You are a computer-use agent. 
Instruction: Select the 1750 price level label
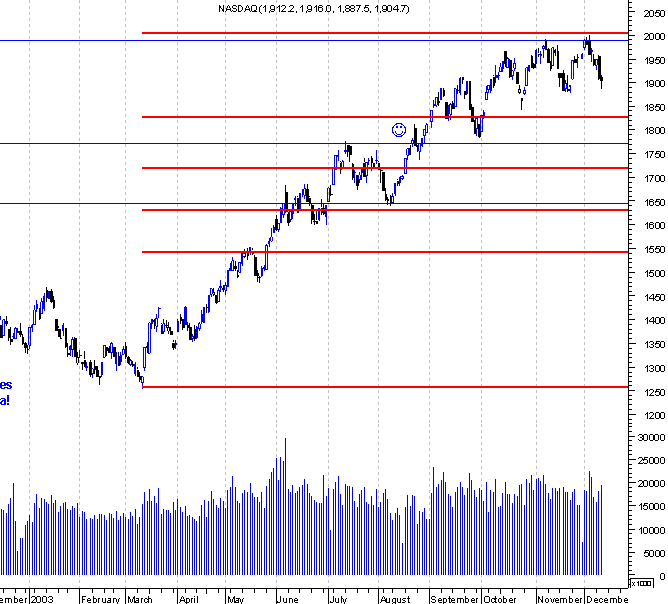(654, 155)
